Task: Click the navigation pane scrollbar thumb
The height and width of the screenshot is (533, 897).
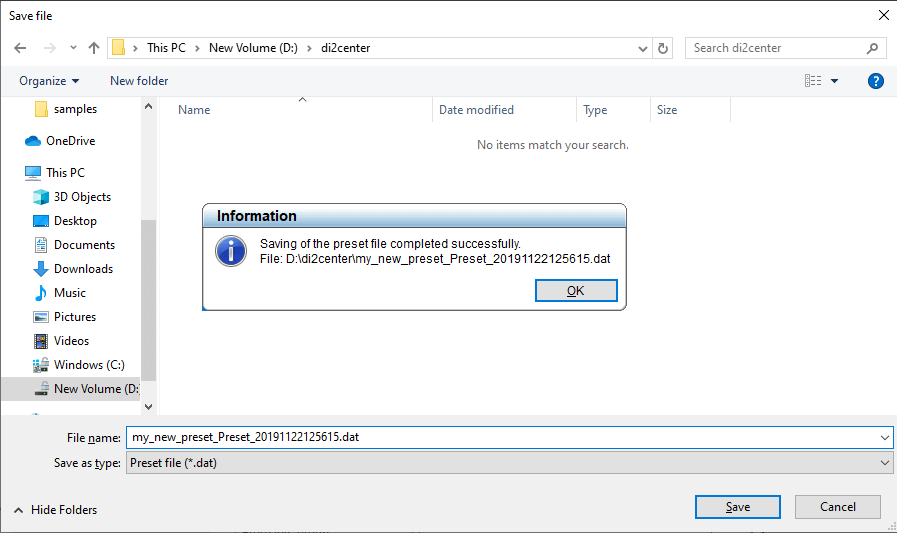Action: click(x=149, y=300)
